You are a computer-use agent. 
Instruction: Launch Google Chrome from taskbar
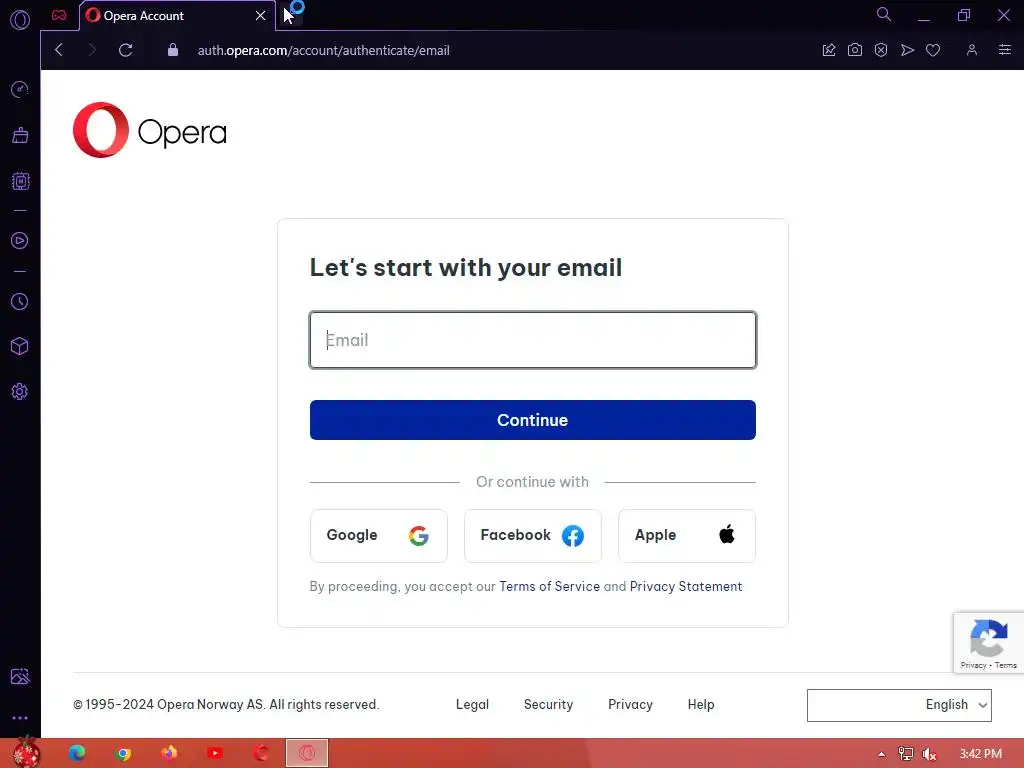[x=123, y=754]
